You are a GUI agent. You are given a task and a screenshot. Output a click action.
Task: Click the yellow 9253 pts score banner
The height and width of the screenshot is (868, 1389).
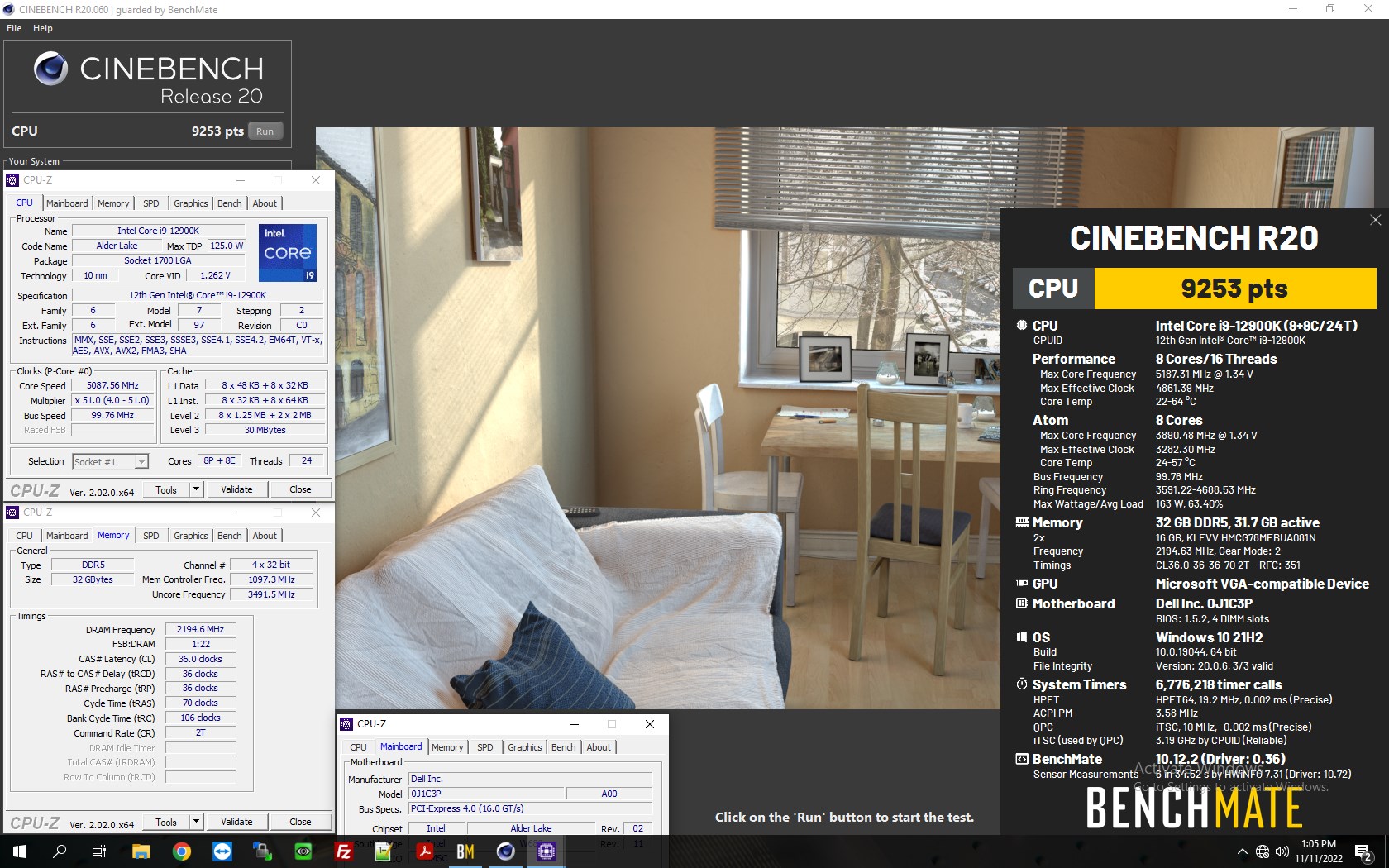[1234, 289]
